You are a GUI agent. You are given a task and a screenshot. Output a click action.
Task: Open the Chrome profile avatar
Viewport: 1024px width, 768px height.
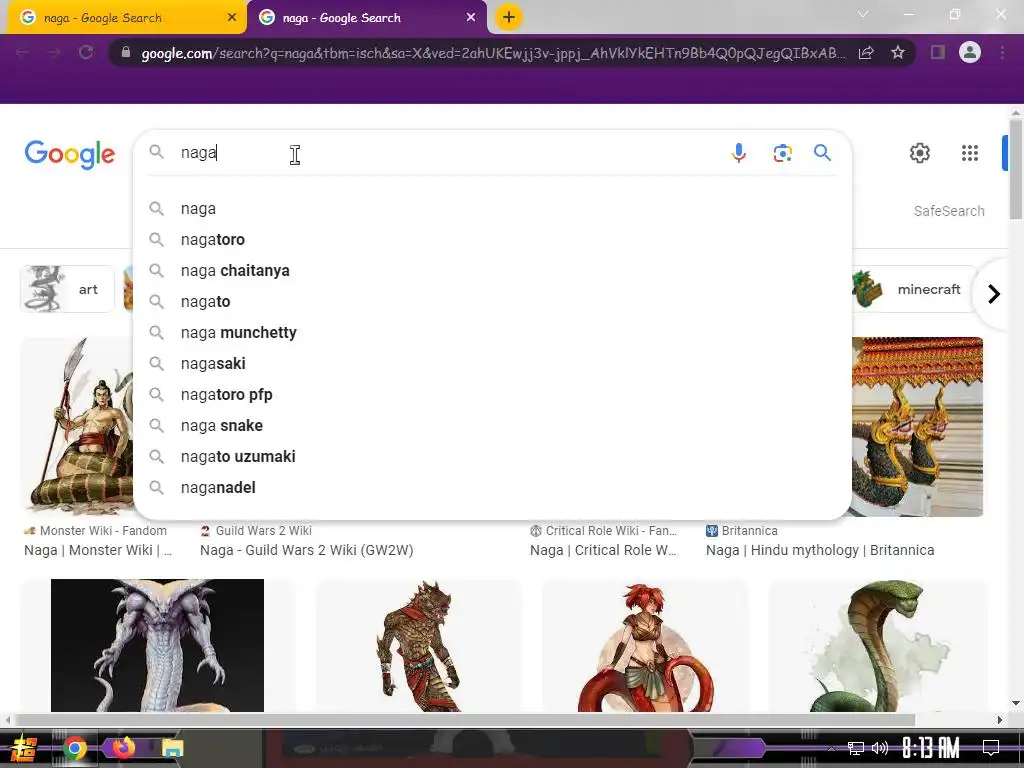pos(970,52)
